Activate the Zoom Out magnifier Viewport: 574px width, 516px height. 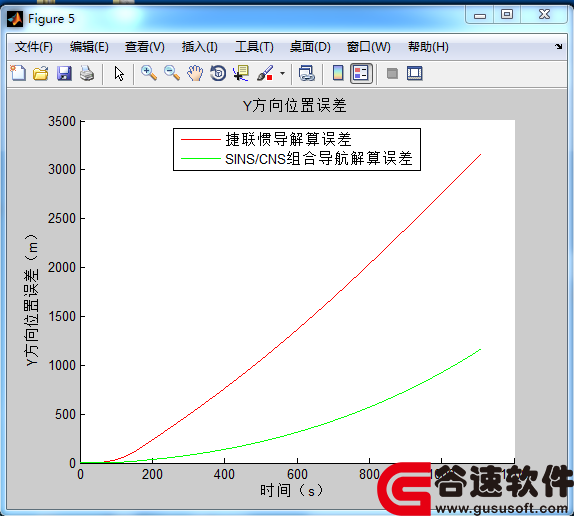coord(172,74)
